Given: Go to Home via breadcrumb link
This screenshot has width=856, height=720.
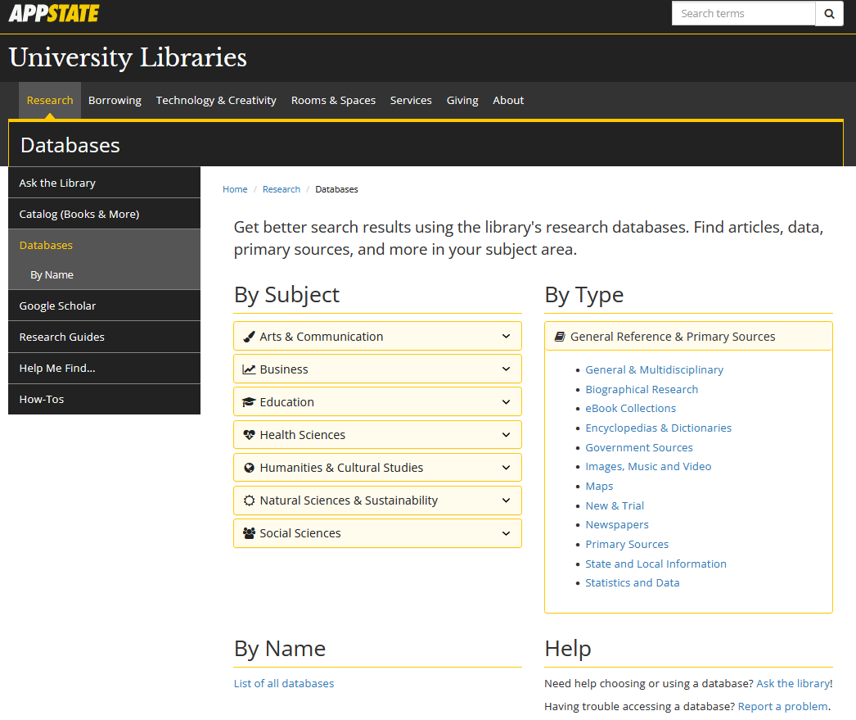Looking at the screenshot, I should pos(235,189).
